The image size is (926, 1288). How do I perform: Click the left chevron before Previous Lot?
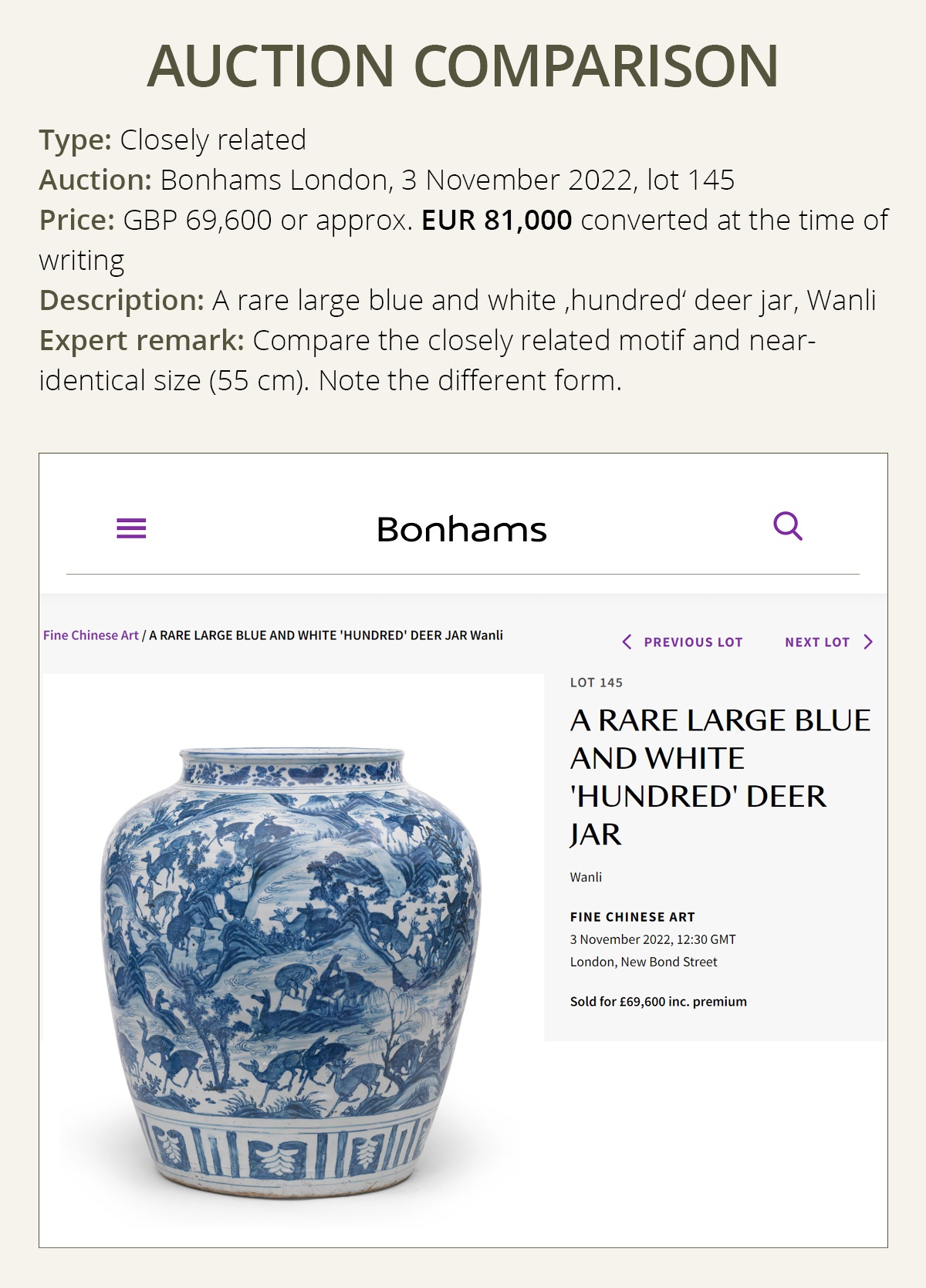[627, 642]
